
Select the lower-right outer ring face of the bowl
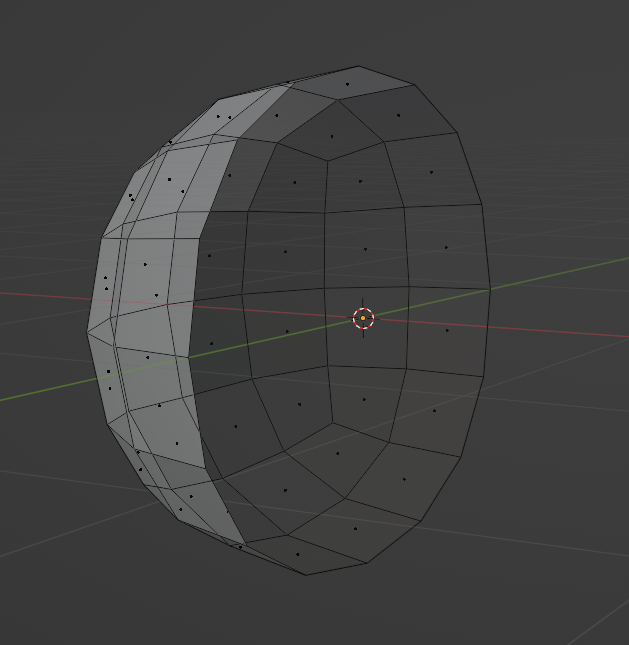432,412
